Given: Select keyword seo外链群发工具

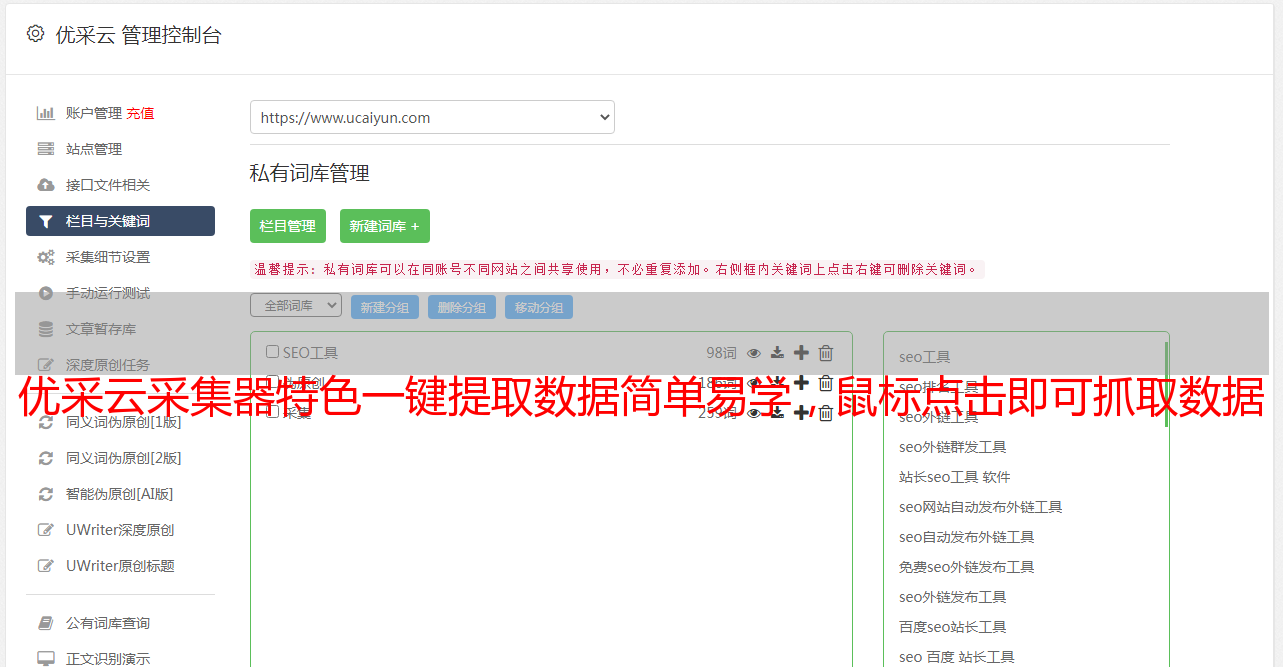Looking at the screenshot, I should click(953, 447).
